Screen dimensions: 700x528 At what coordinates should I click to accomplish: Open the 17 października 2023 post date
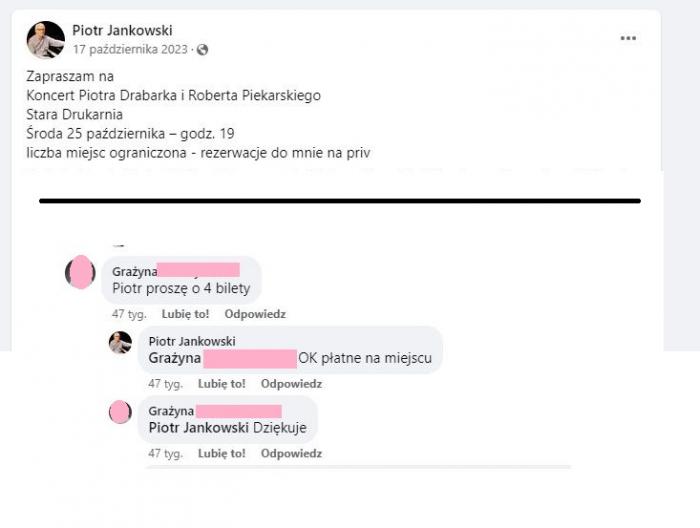(130, 49)
